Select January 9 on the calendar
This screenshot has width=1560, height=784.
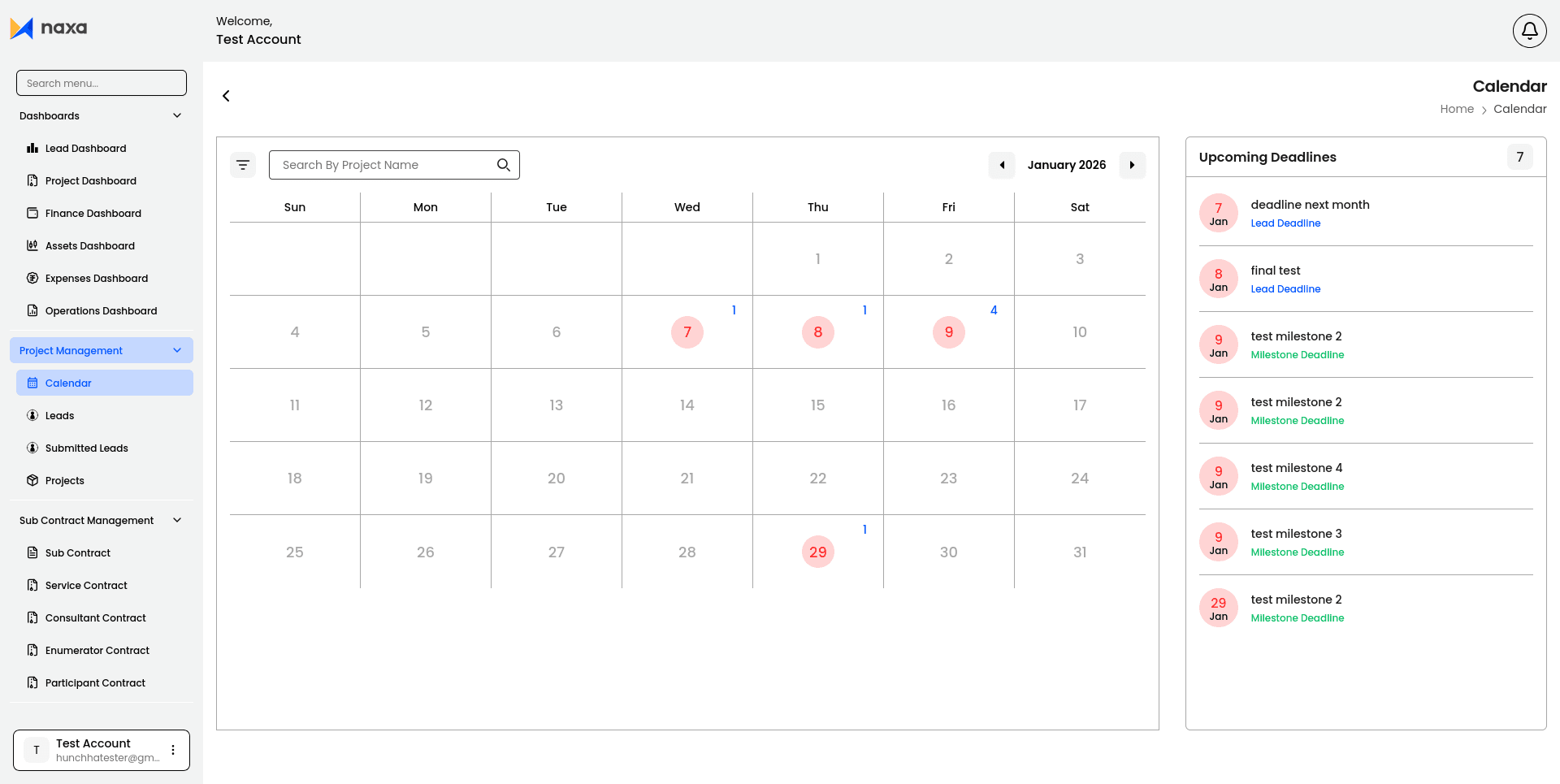(948, 331)
